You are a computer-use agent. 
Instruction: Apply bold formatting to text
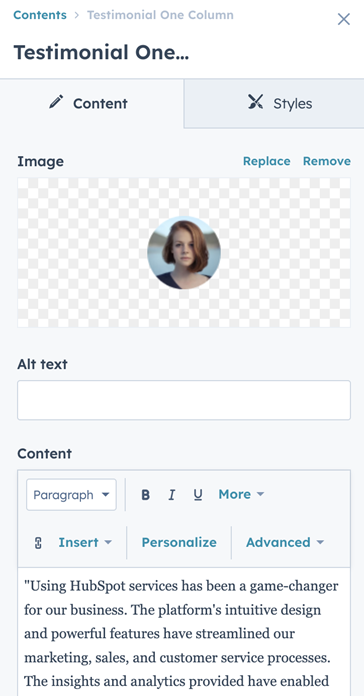pyautogui.click(x=145, y=494)
